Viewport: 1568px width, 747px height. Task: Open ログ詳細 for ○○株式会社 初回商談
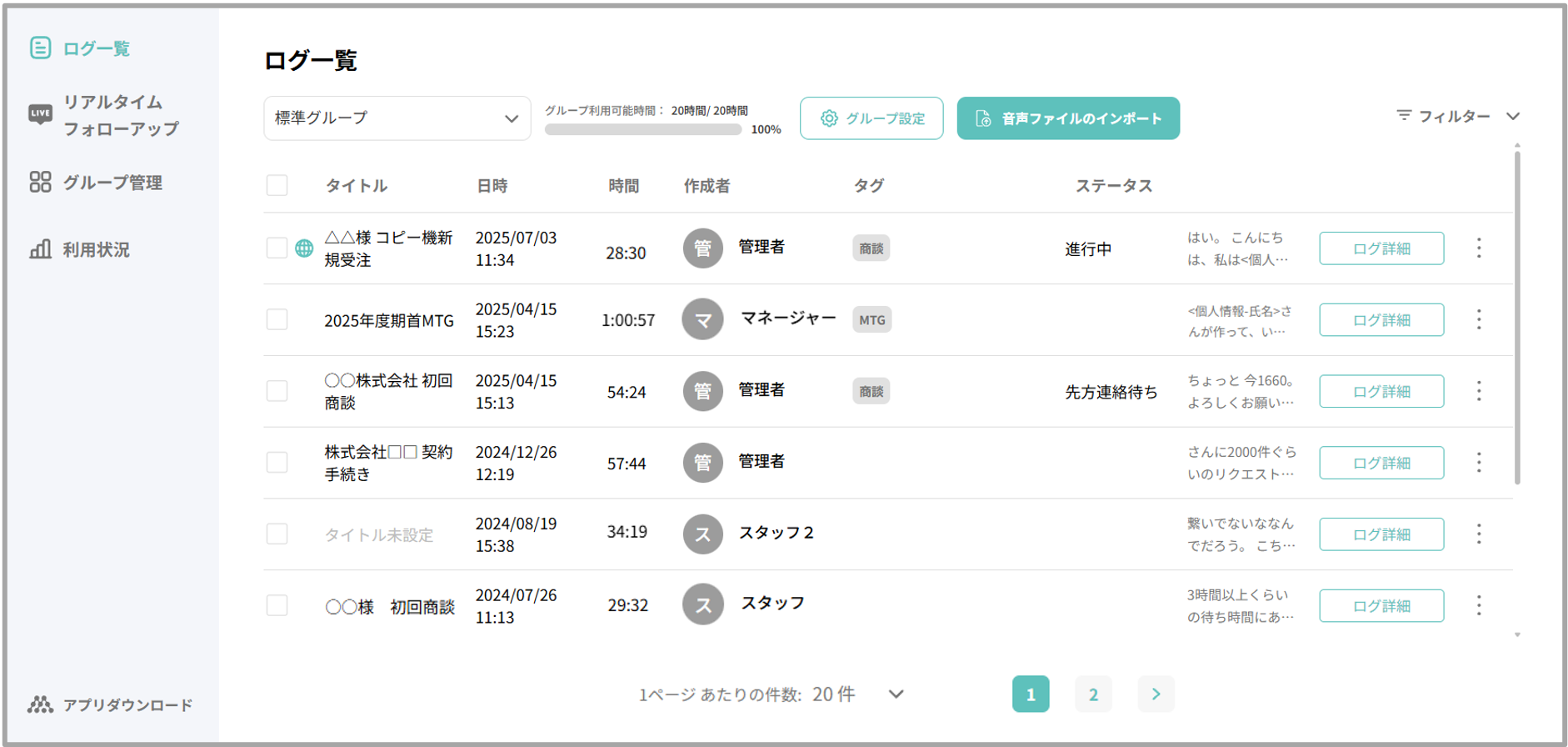pos(1381,391)
